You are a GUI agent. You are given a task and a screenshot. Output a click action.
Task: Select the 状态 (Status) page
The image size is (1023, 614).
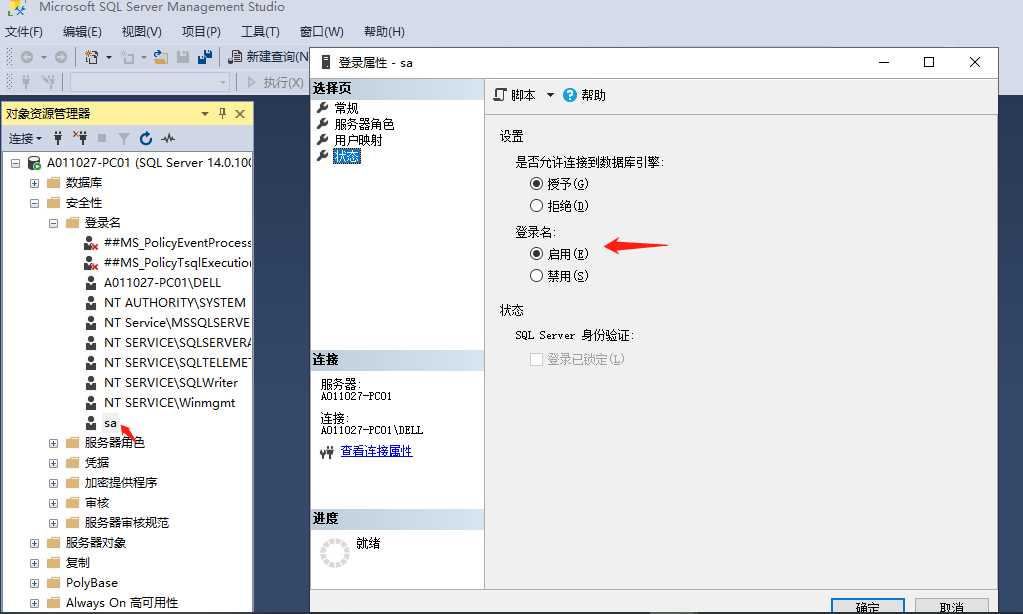[x=346, y=157]
